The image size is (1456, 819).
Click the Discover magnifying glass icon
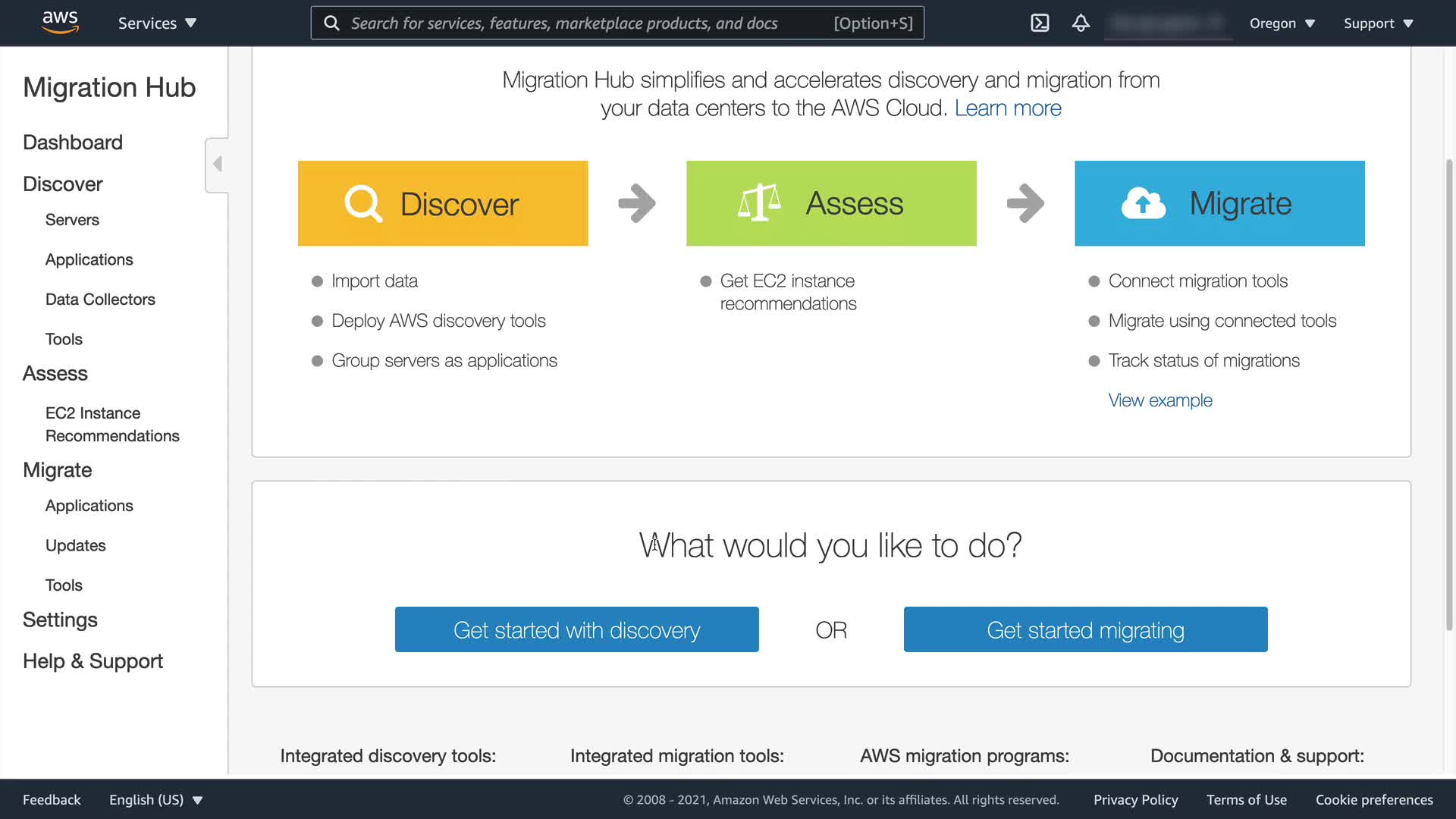click(x=363, y=203)
